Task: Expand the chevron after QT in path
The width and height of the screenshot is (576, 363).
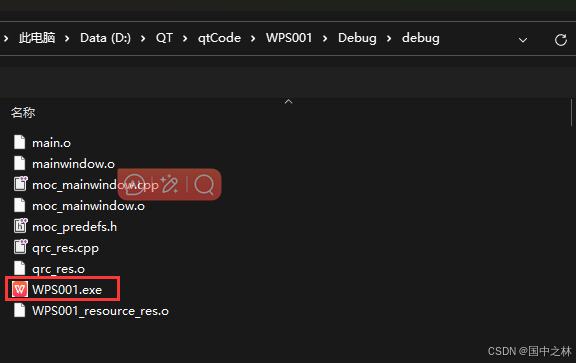Action: pos(185,38)
